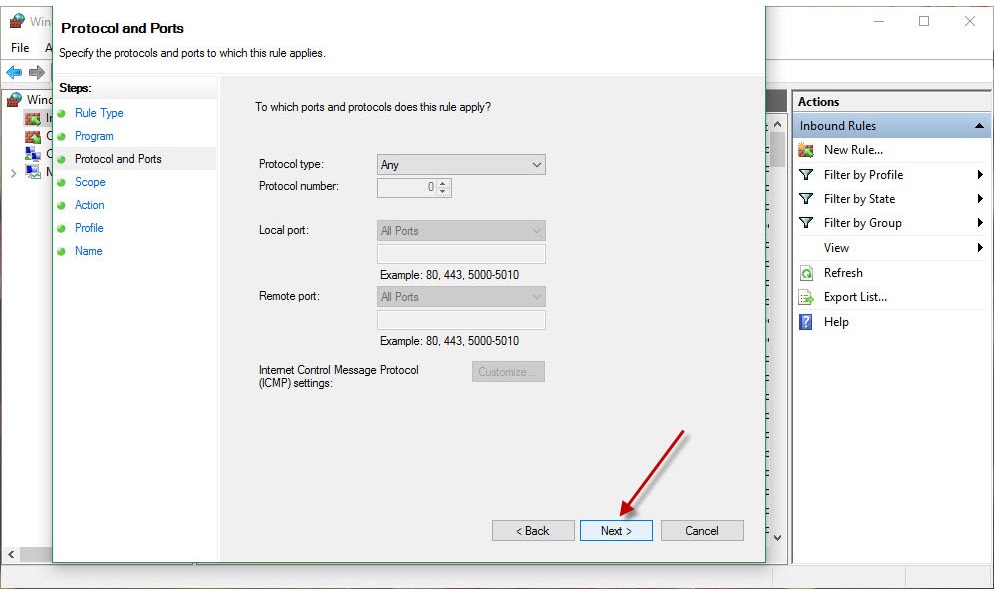Click Help in the Actions pane

coord(836,322)
